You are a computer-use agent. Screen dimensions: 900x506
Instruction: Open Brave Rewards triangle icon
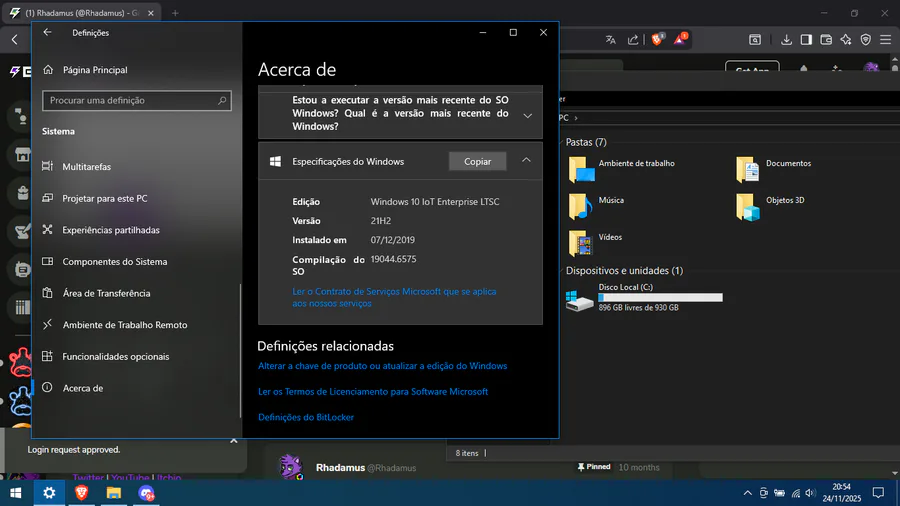pyautogui.click(x=681, y=39)
